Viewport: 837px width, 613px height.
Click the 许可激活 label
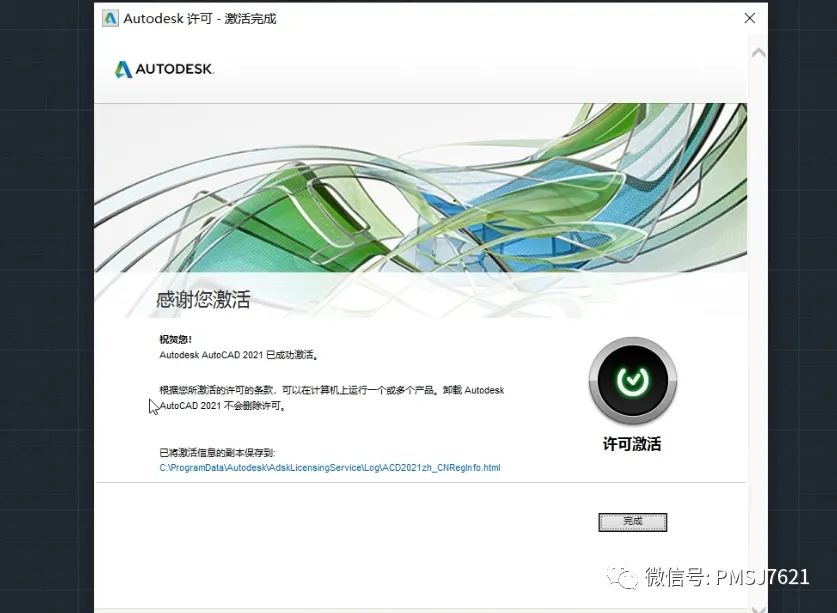(632, 444)
